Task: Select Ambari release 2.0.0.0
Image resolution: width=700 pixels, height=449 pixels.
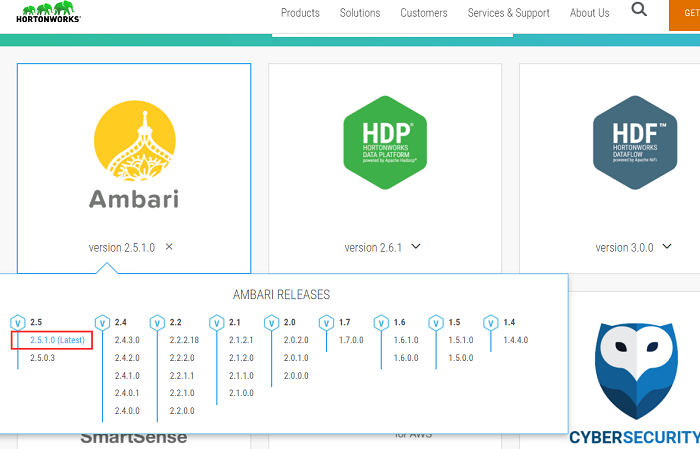Action: [x=296, y=376]
